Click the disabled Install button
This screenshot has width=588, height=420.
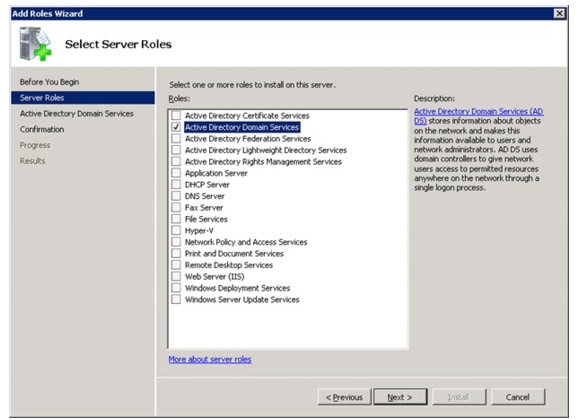[459, 397]
